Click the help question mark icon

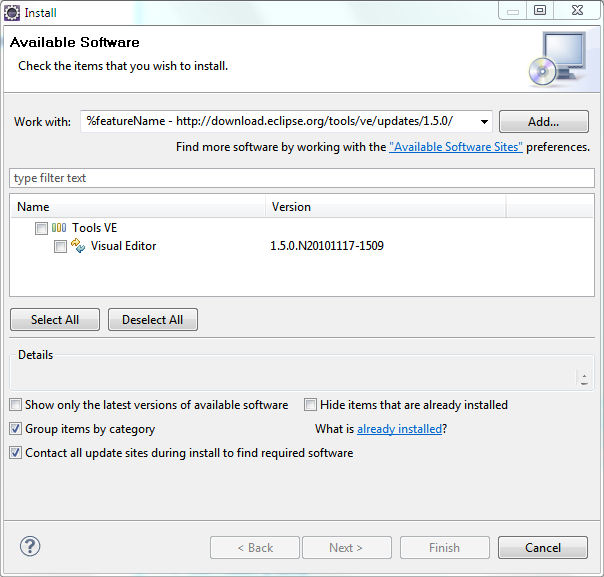click(30, 546)
